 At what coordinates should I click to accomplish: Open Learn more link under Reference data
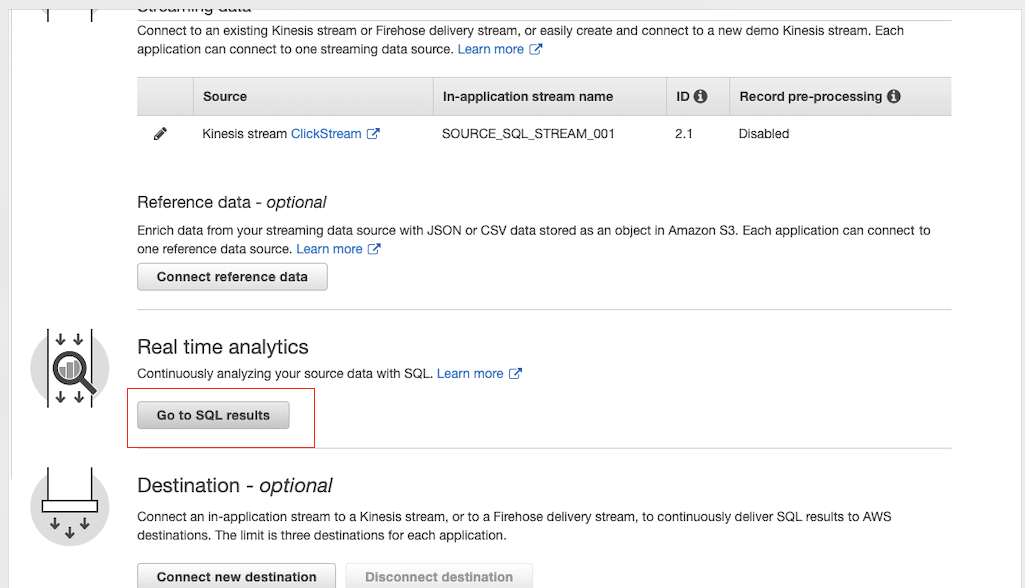329,249
